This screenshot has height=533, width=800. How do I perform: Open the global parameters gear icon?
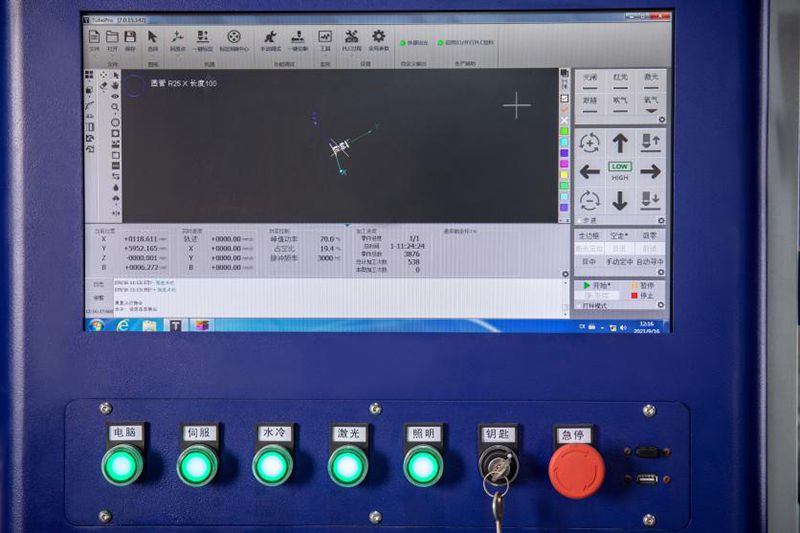click(x=378, y=38)
